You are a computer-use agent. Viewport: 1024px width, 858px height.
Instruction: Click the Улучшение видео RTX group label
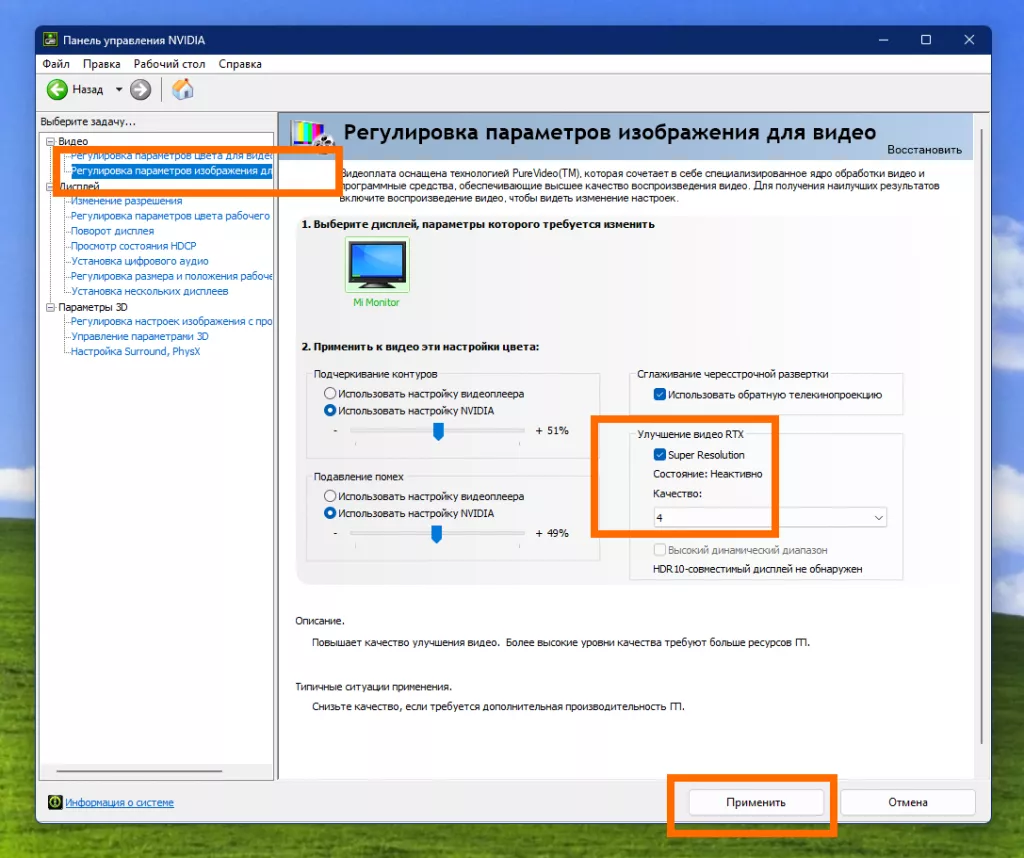pos(690,434)
